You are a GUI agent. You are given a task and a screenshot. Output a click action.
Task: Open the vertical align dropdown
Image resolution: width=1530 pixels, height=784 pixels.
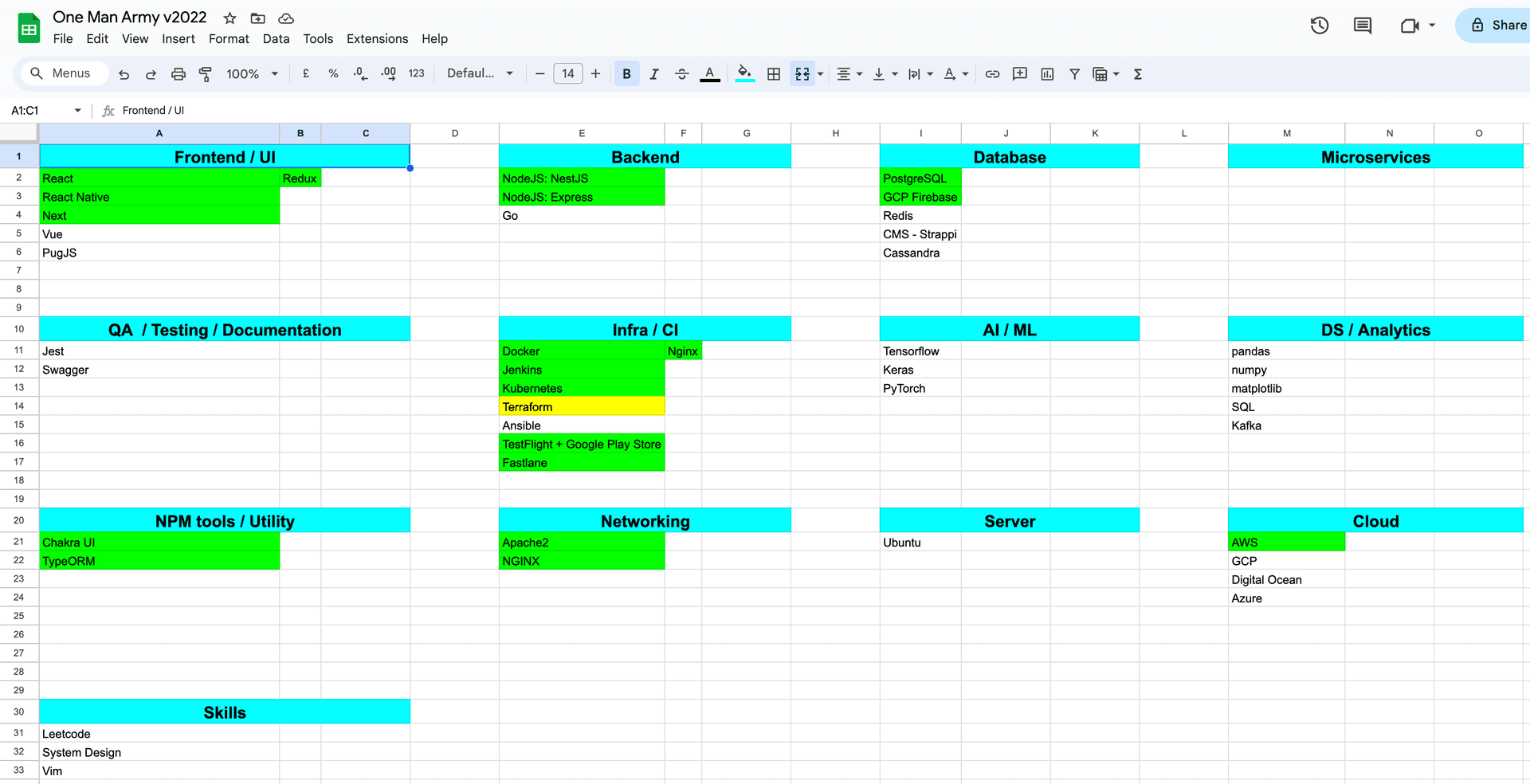coord(885,73)
